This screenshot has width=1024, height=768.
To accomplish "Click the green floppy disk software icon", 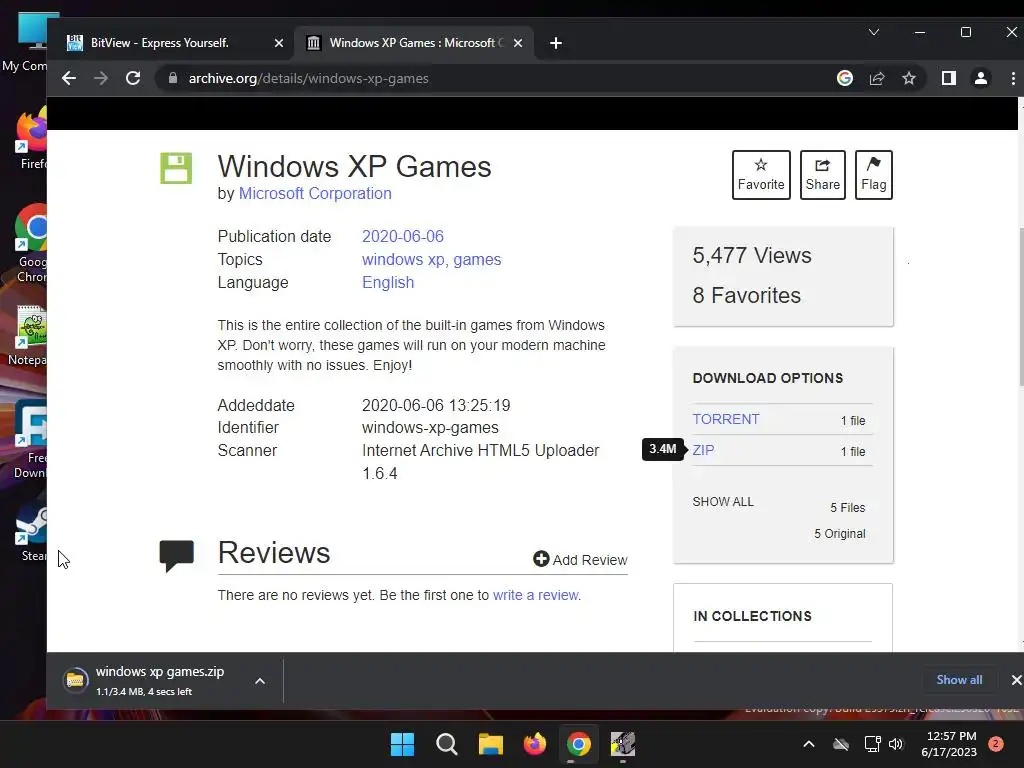I will (x=176, y=168).
